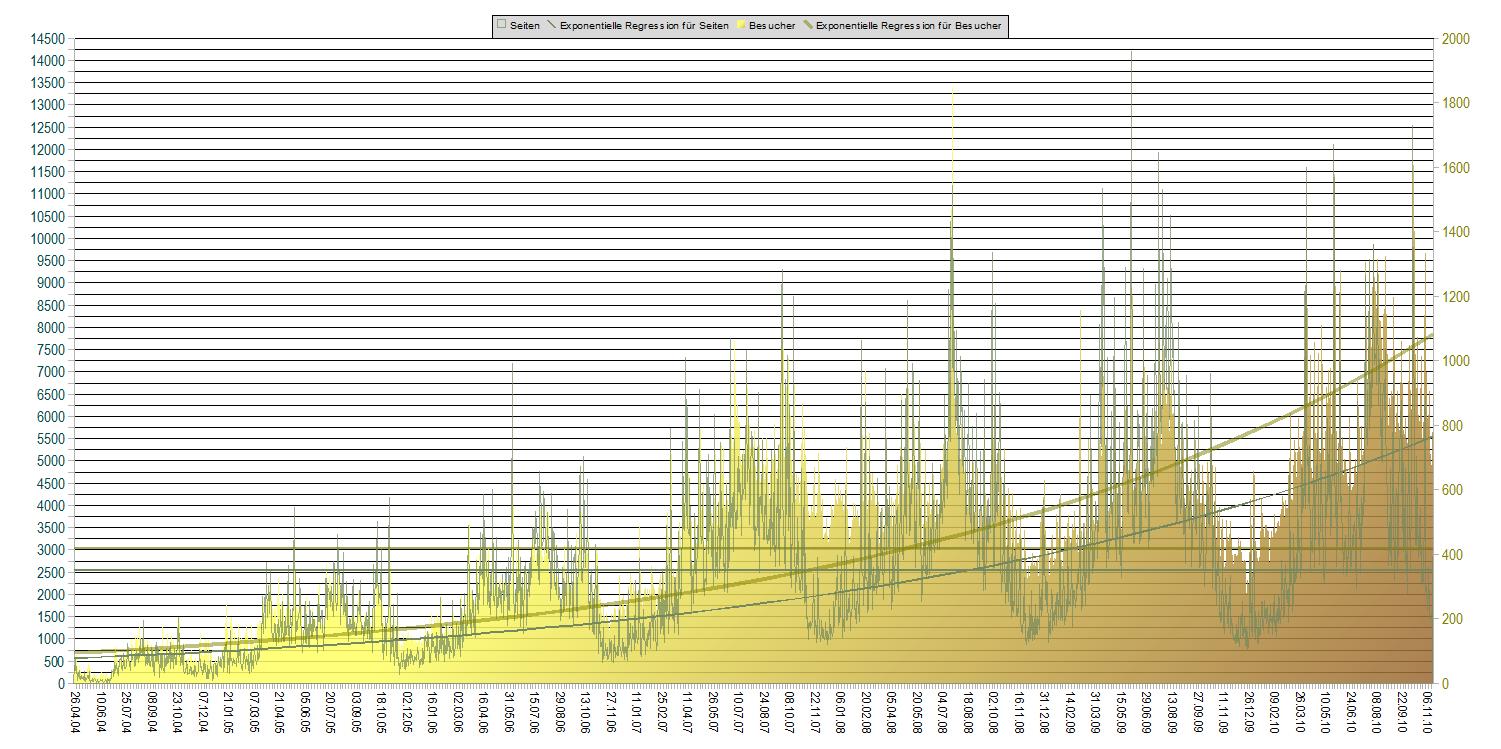Click the yellow Besucher legend swatch
The width and height of the screenshot is (1501, 749).
click(740, 25)
